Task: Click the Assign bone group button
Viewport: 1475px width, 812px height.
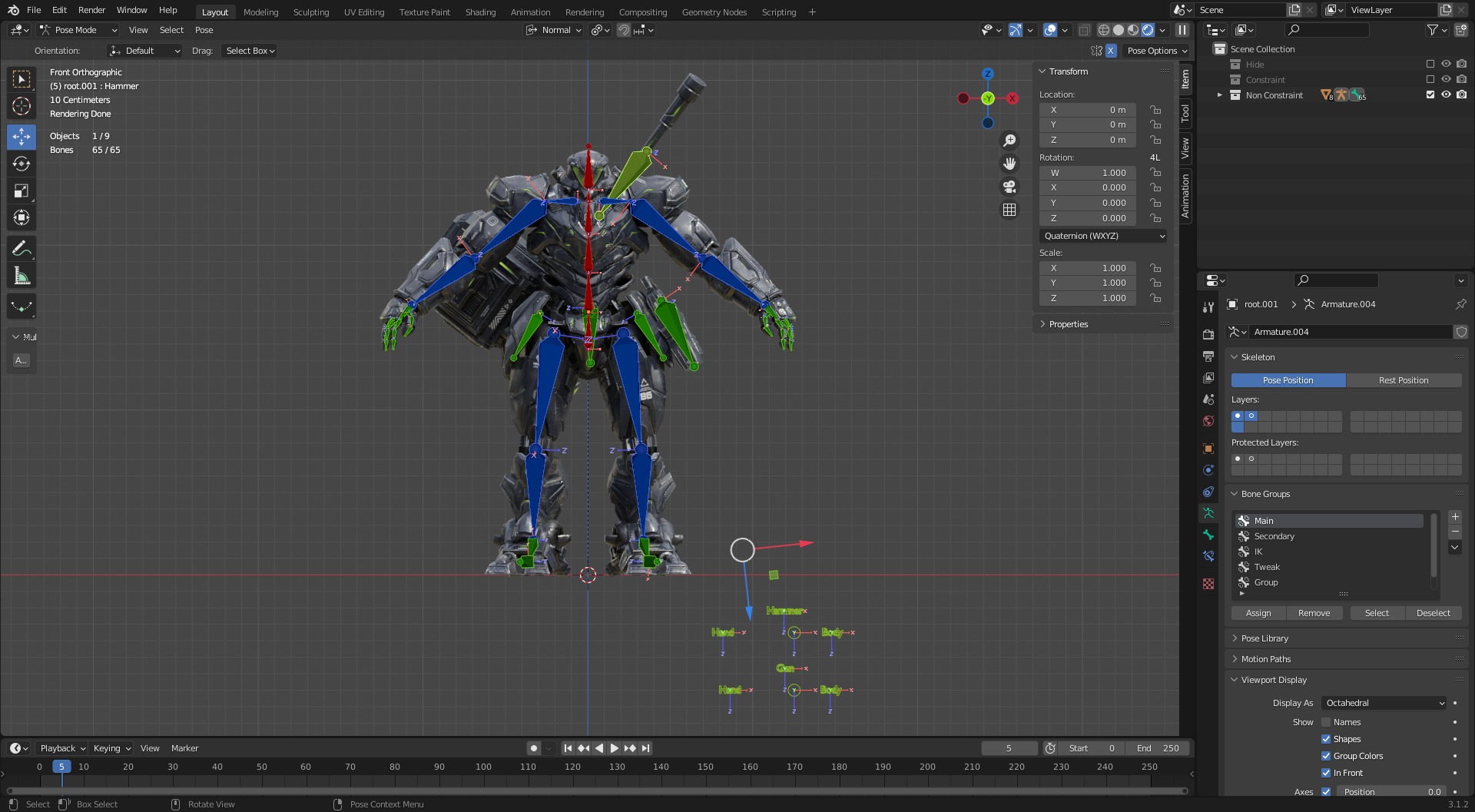Action: [x=1258, y=613]
